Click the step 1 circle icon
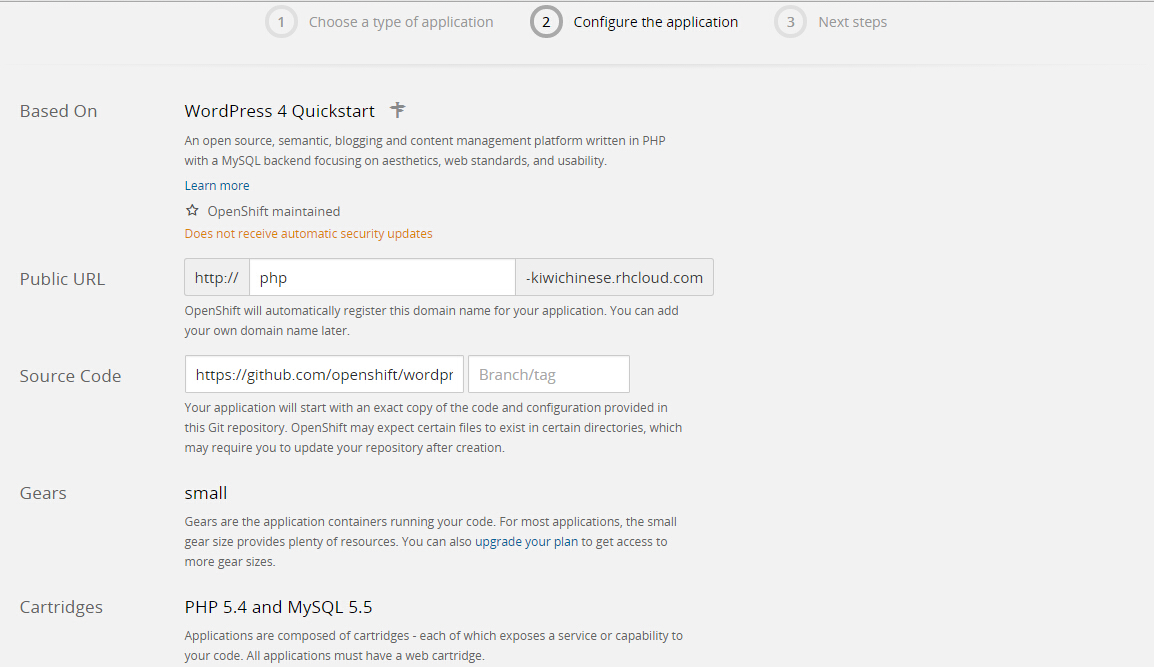 (x=281, y=22)
